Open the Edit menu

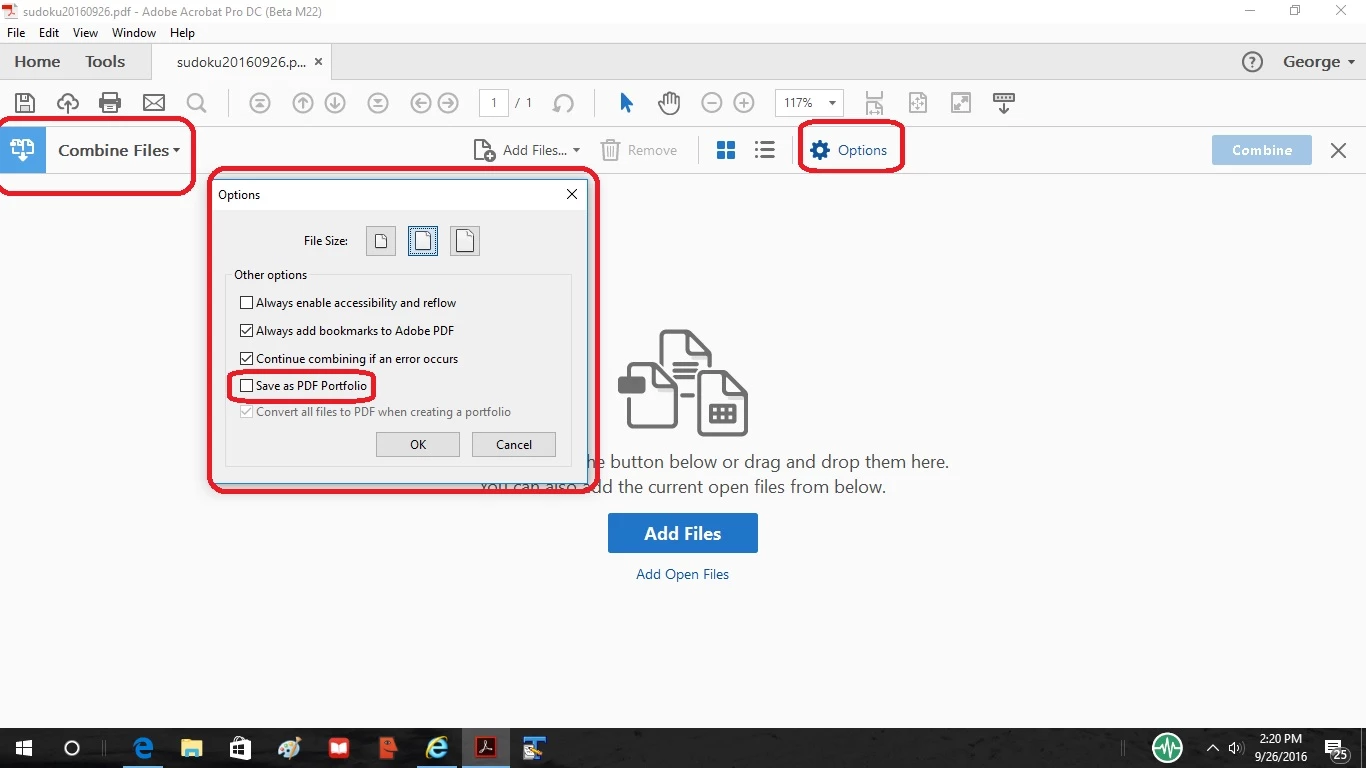click(49, 33)
